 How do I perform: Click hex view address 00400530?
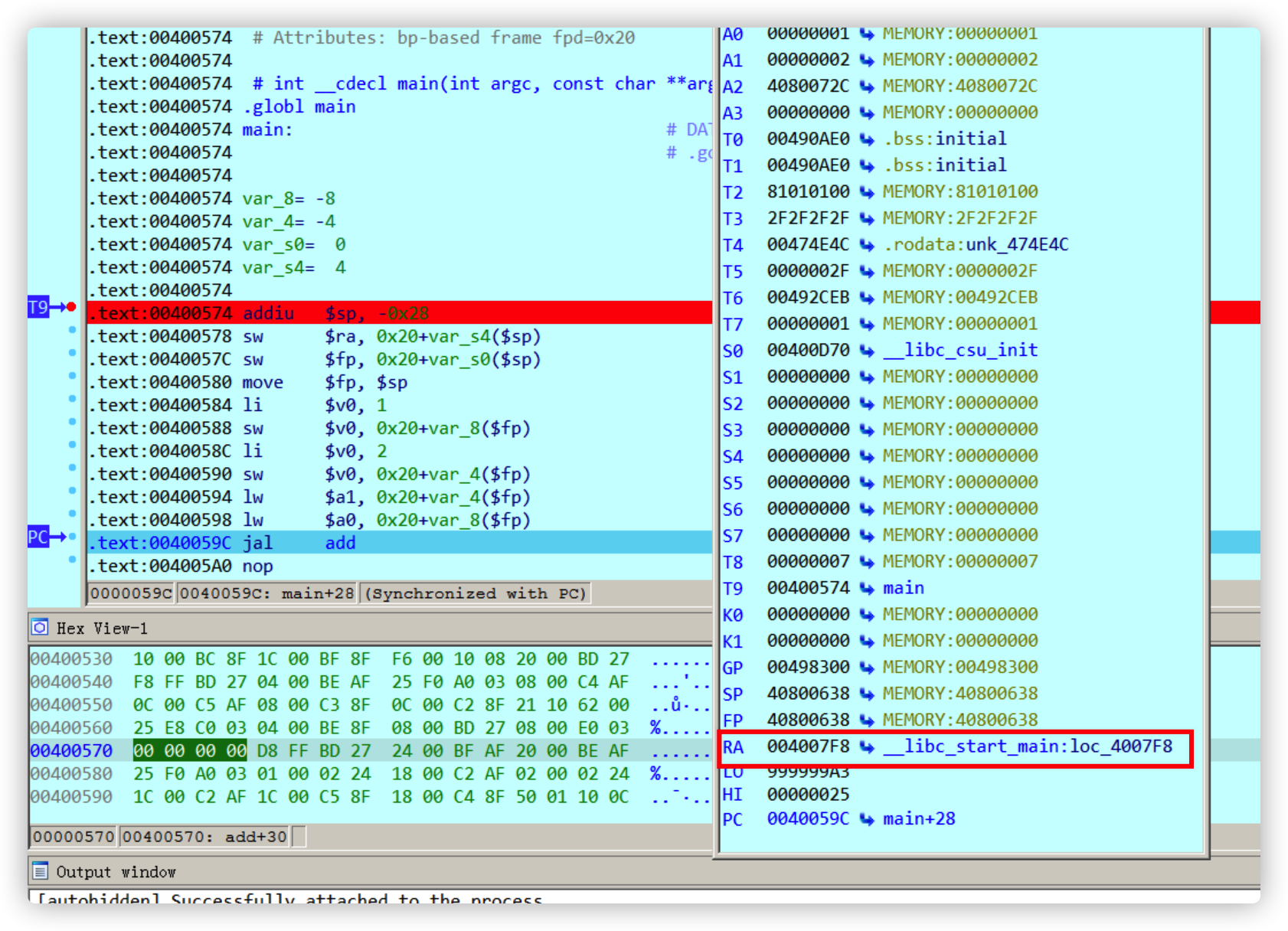pos(71,659)
